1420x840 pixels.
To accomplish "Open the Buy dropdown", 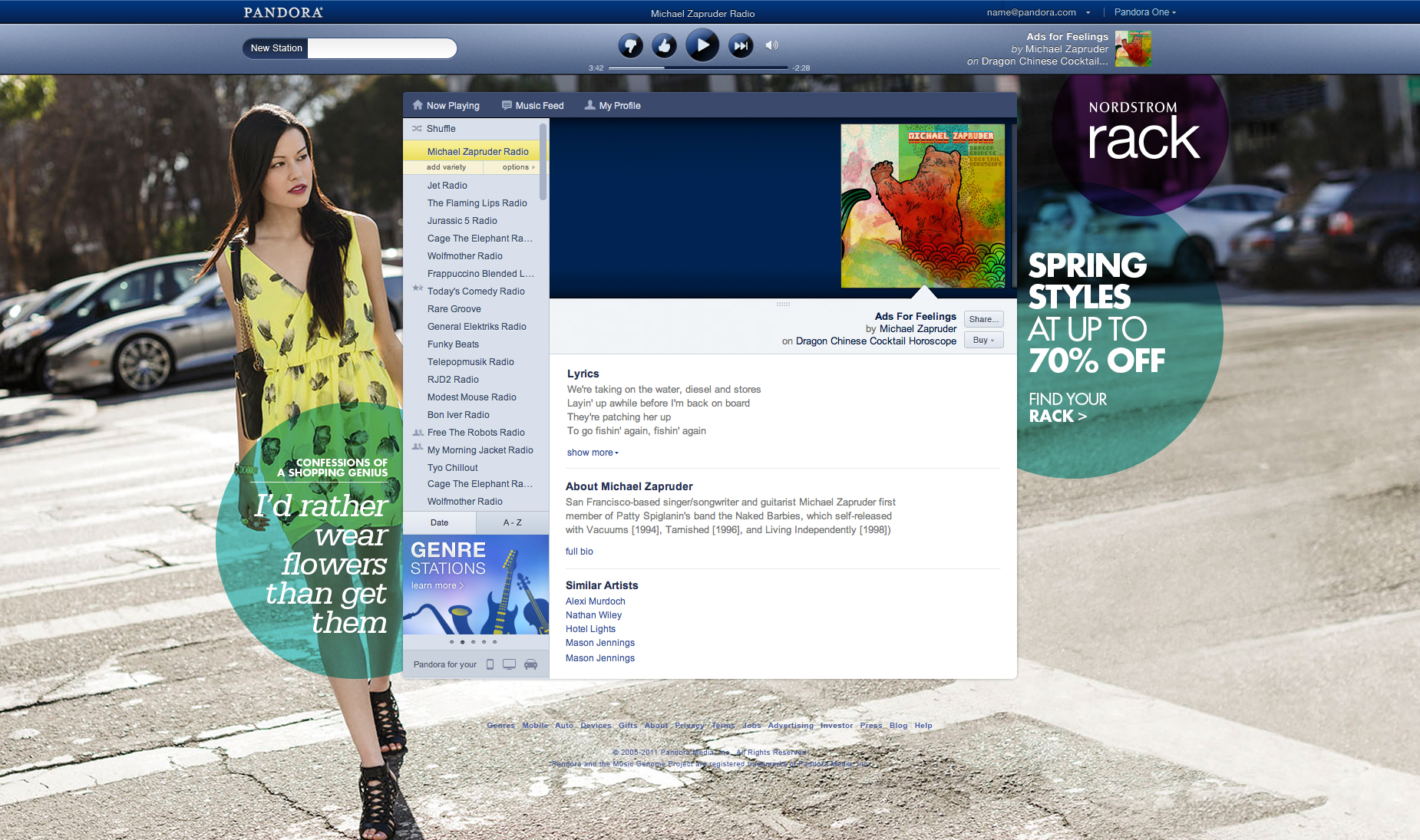I will (983, 340).
